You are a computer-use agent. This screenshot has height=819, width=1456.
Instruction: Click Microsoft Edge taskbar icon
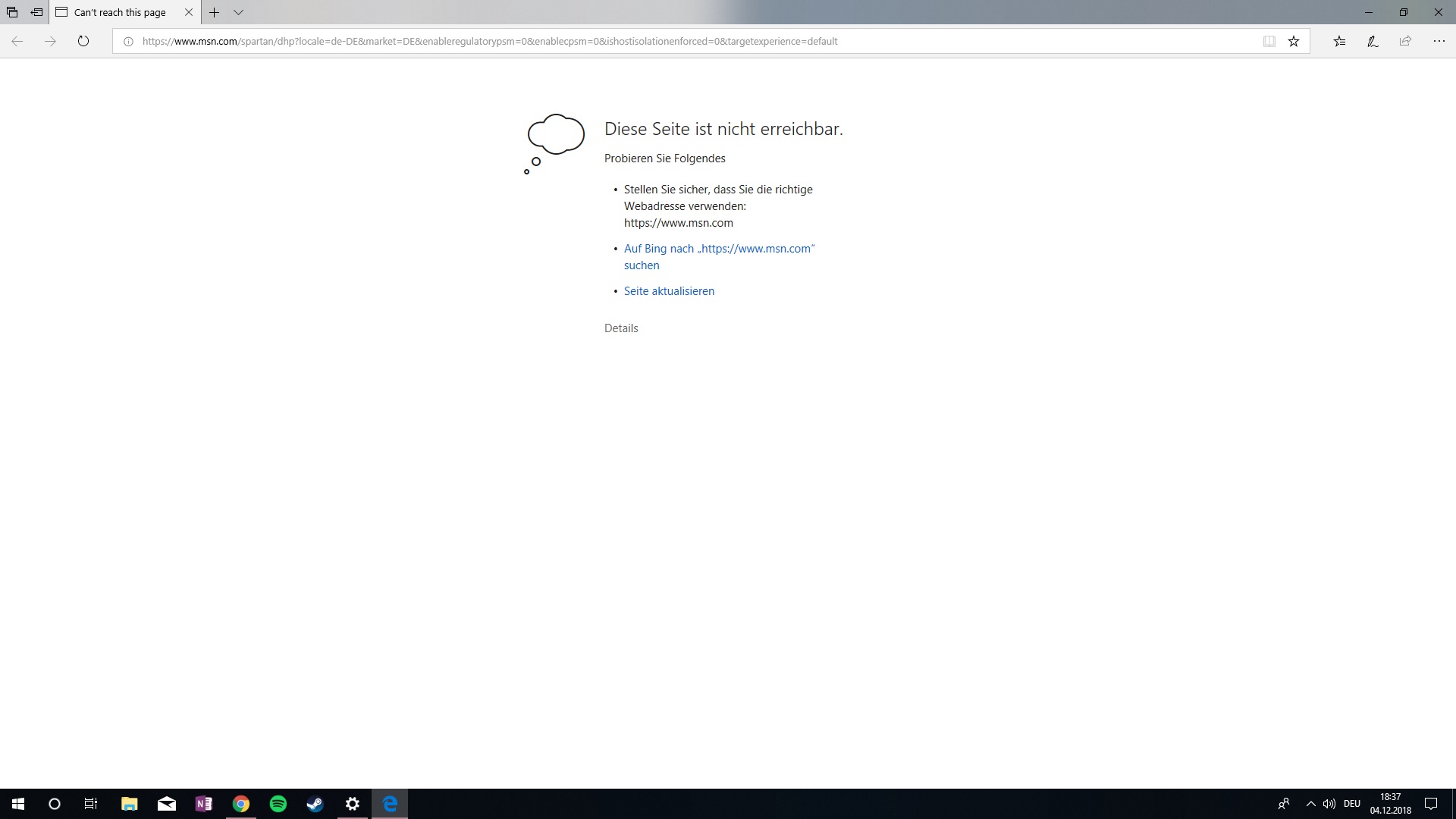(390, 804)
